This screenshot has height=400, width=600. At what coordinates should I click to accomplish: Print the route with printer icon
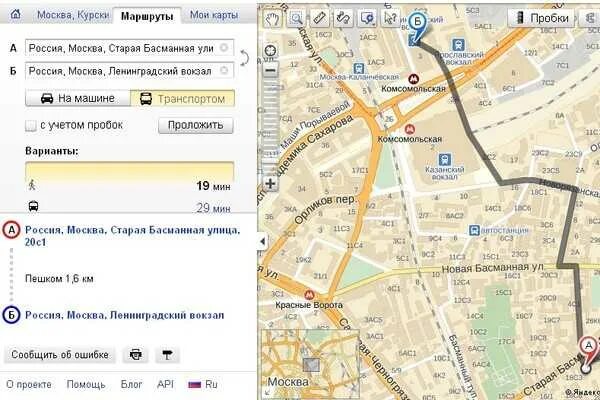click(135, 355)
